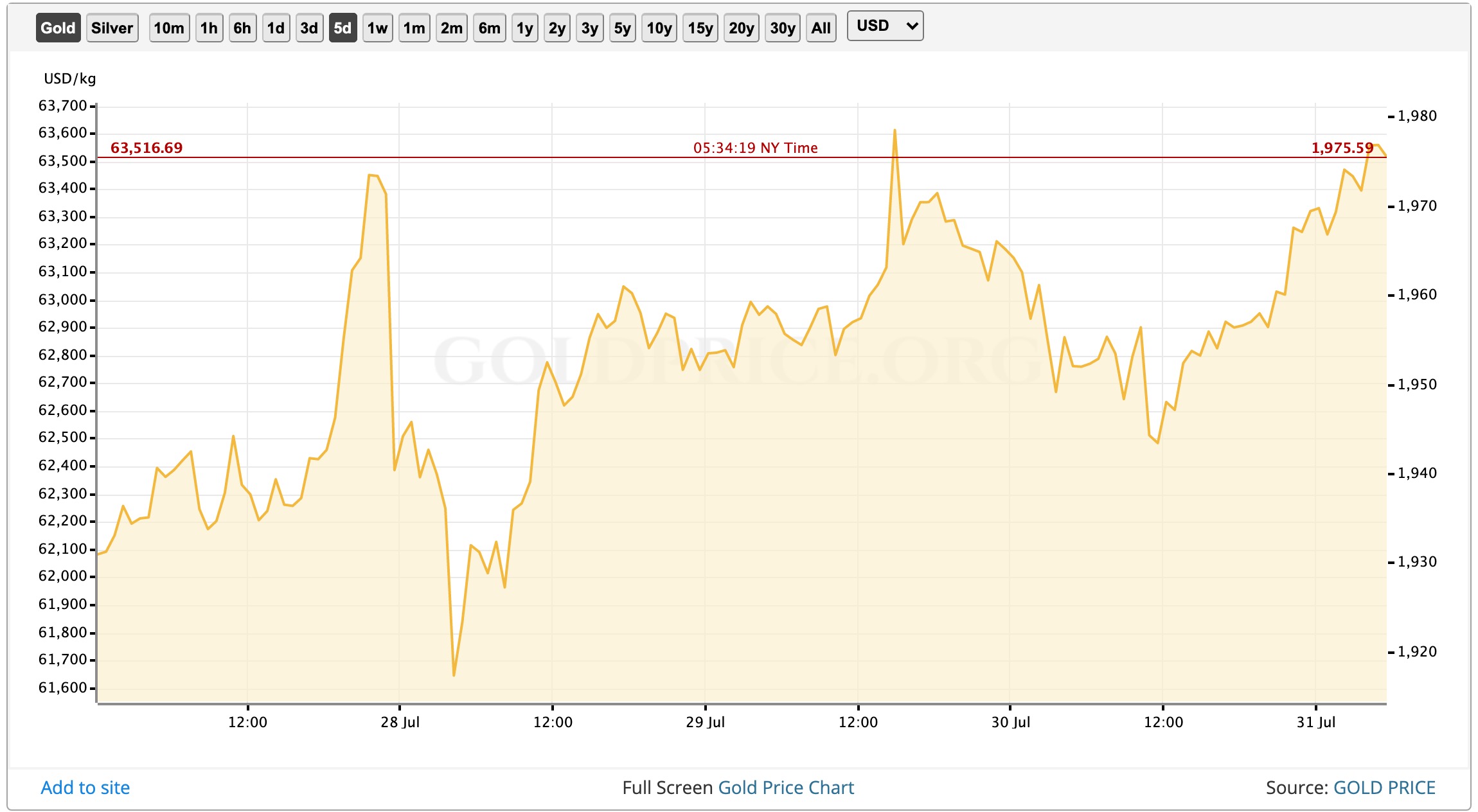Switch chart to Silver
The height and width of the screenshot is (812, 1478).
(x=112, y=28)
